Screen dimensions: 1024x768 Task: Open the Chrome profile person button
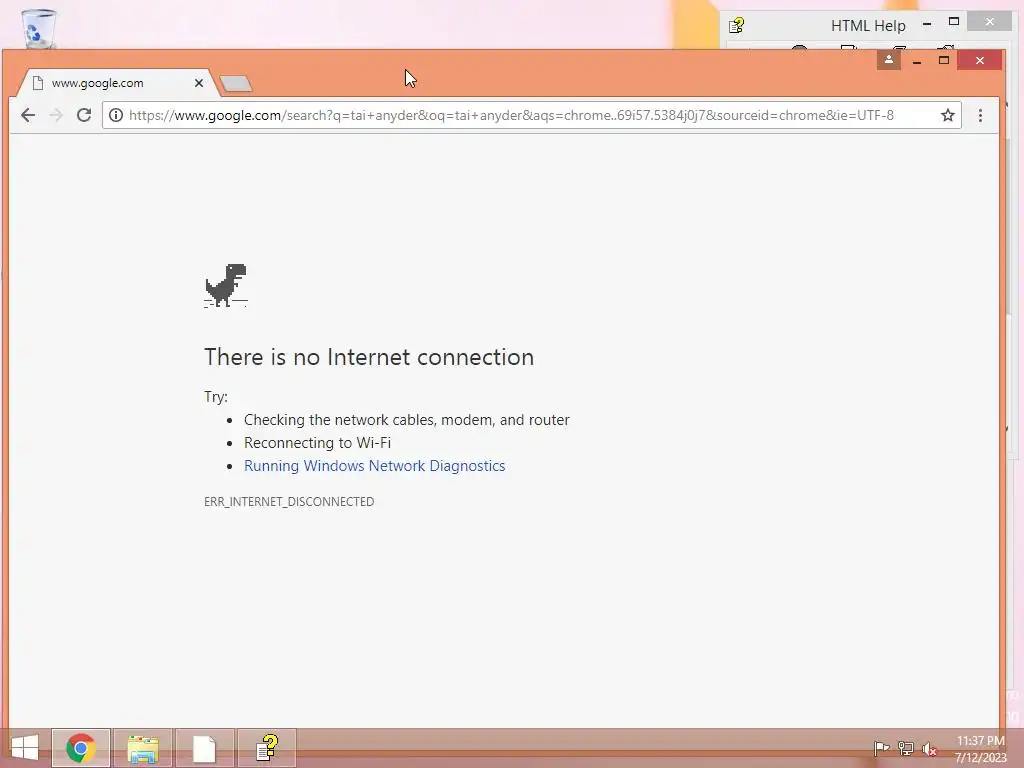click(889, 60)
